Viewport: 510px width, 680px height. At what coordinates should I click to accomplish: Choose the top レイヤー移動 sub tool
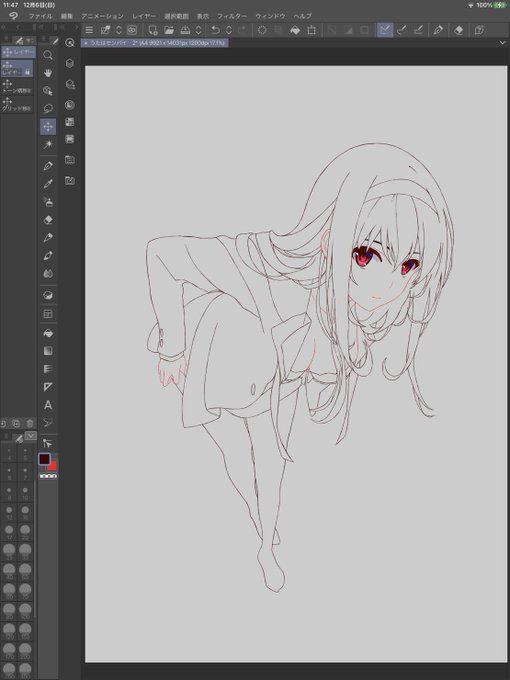18,52
